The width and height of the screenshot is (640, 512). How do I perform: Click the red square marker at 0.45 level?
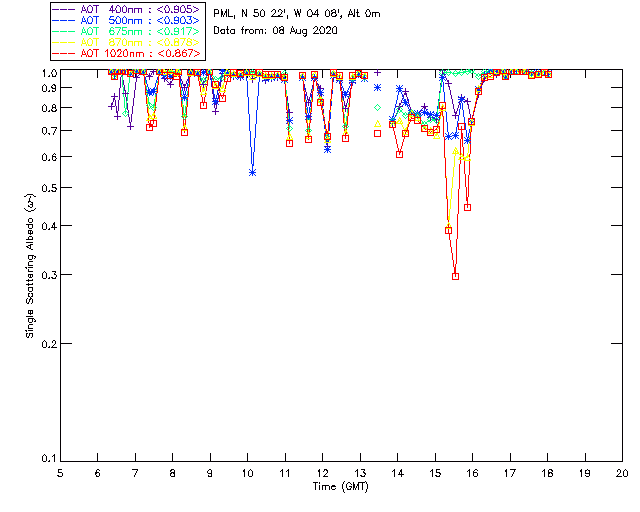[468, 207]
